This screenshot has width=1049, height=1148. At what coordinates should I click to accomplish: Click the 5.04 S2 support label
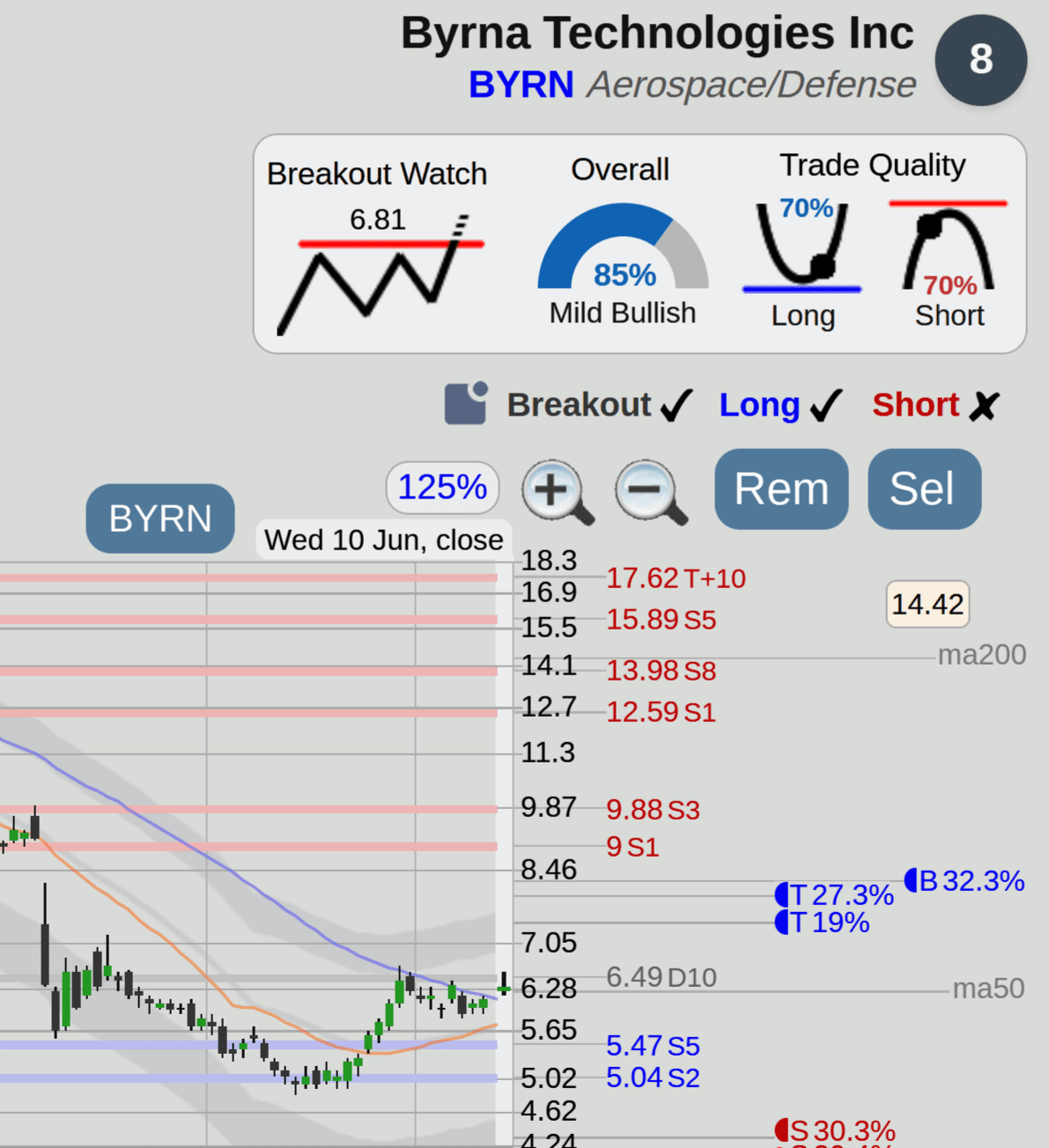pyautogui.click(x=653, y=1078)
